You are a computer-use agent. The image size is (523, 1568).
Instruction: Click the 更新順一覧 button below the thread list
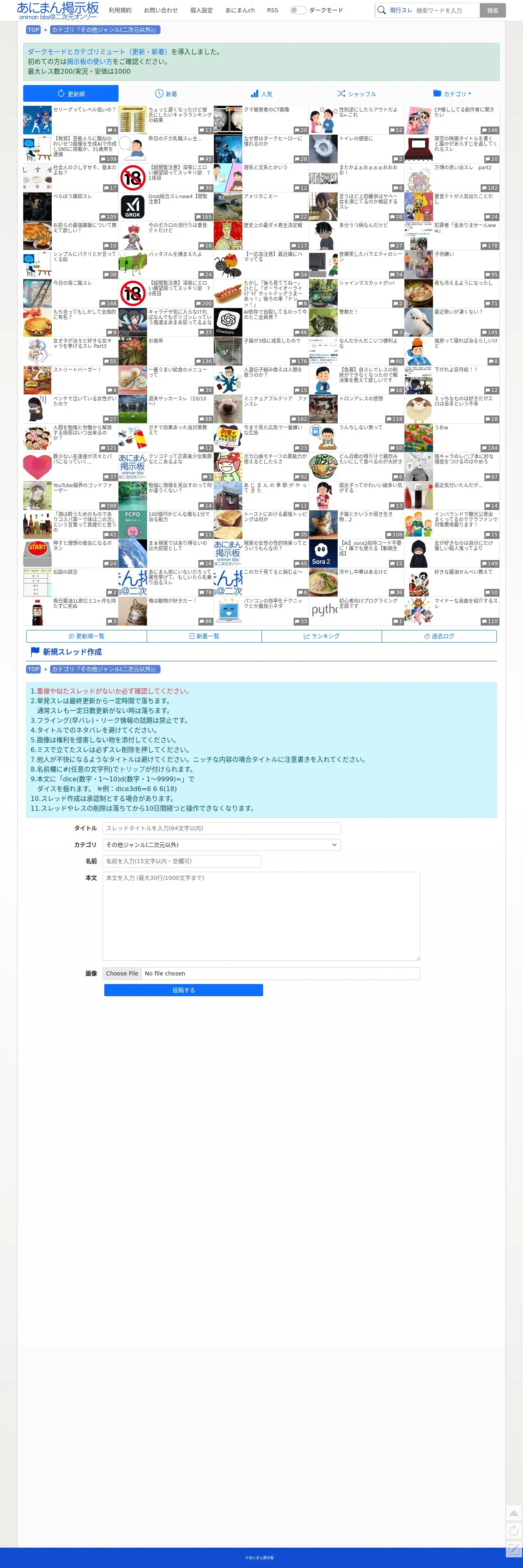[x=87, y=636]
